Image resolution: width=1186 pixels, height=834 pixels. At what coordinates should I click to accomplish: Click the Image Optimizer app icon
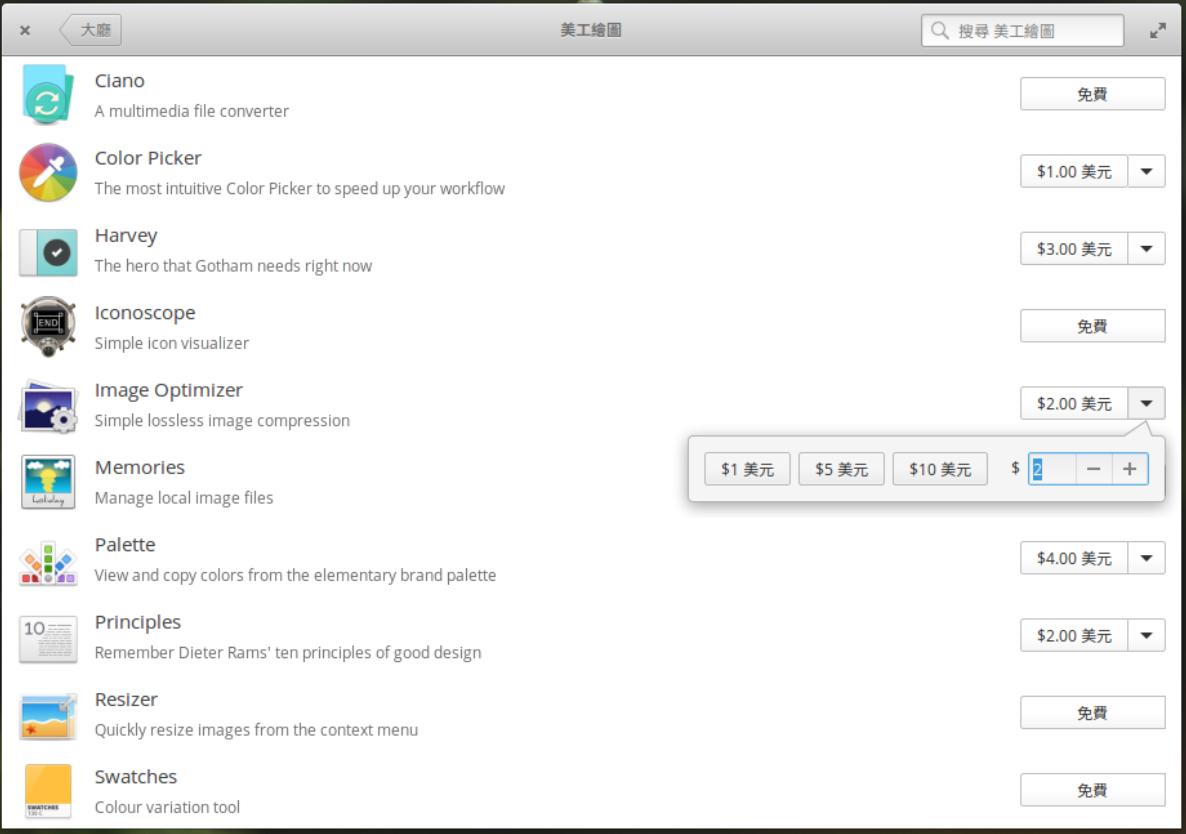(x=47, y=404)
